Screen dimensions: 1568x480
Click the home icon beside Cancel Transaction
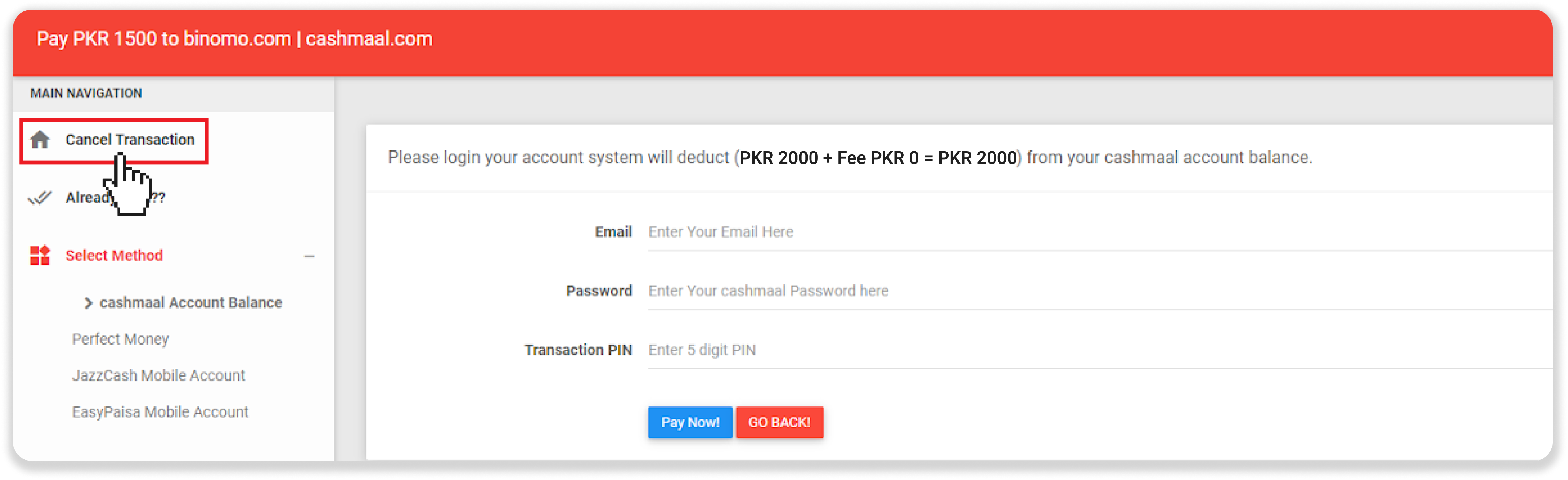[x=40, y=140]
